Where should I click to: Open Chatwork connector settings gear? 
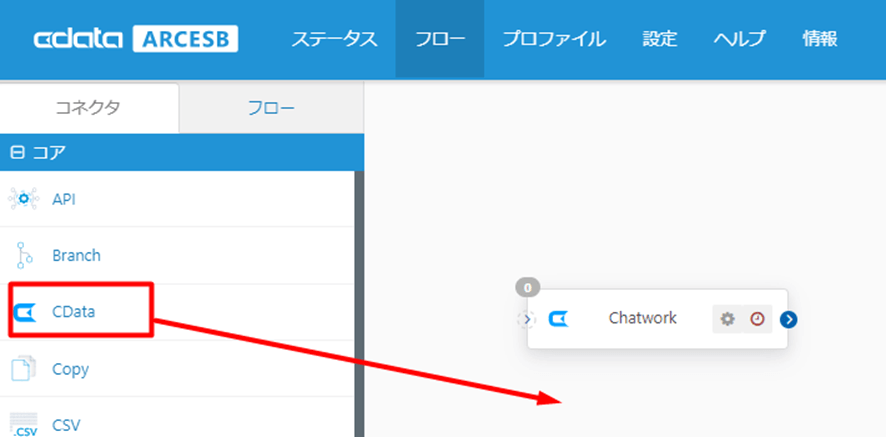point(727,319)
